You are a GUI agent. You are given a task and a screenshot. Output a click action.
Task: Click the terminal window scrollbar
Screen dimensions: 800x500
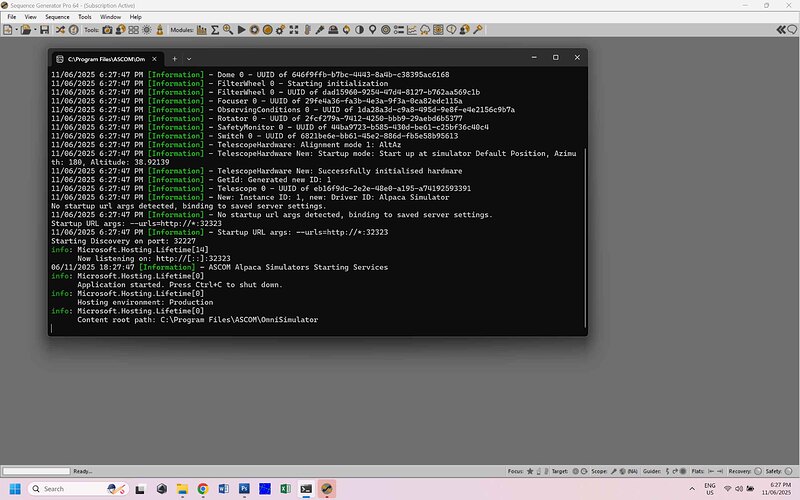(x=585, y=238)
